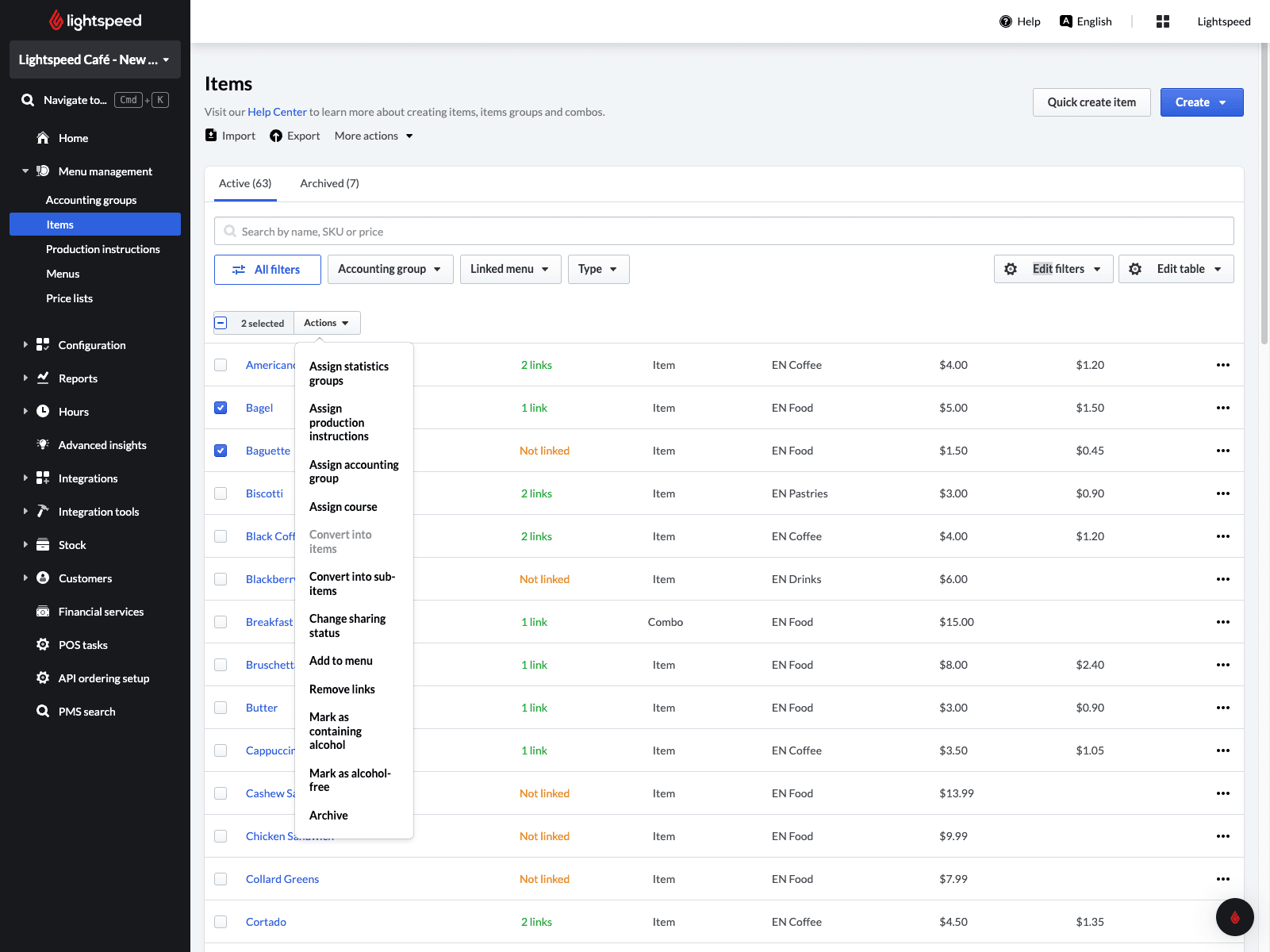Open the apps grid icon
This screenshot has width=1270, height=952.
[x=1163, y=21]
